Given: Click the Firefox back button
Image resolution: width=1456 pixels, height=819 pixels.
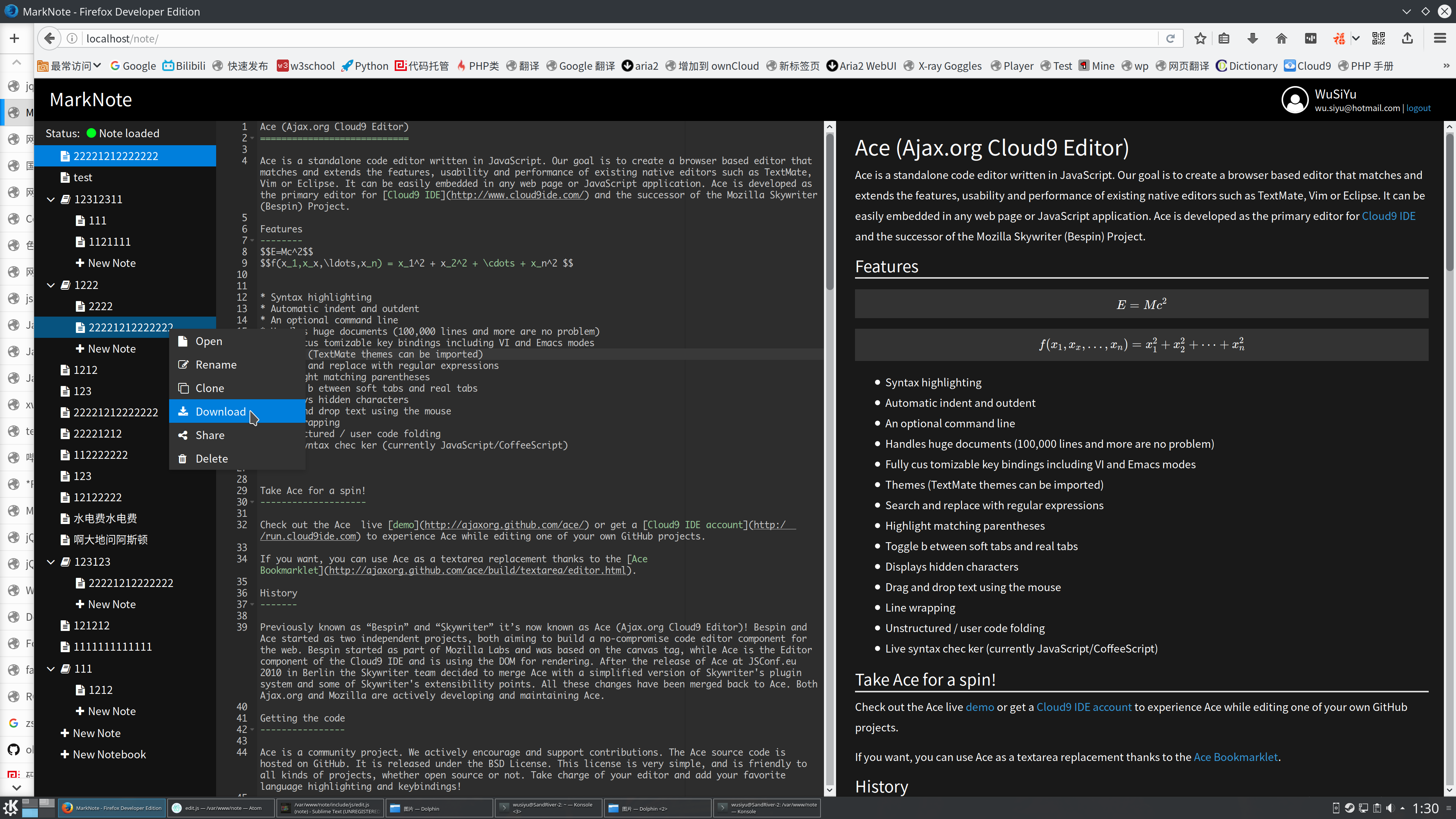Looking at the screenshot, I should [x=50, y=38].
